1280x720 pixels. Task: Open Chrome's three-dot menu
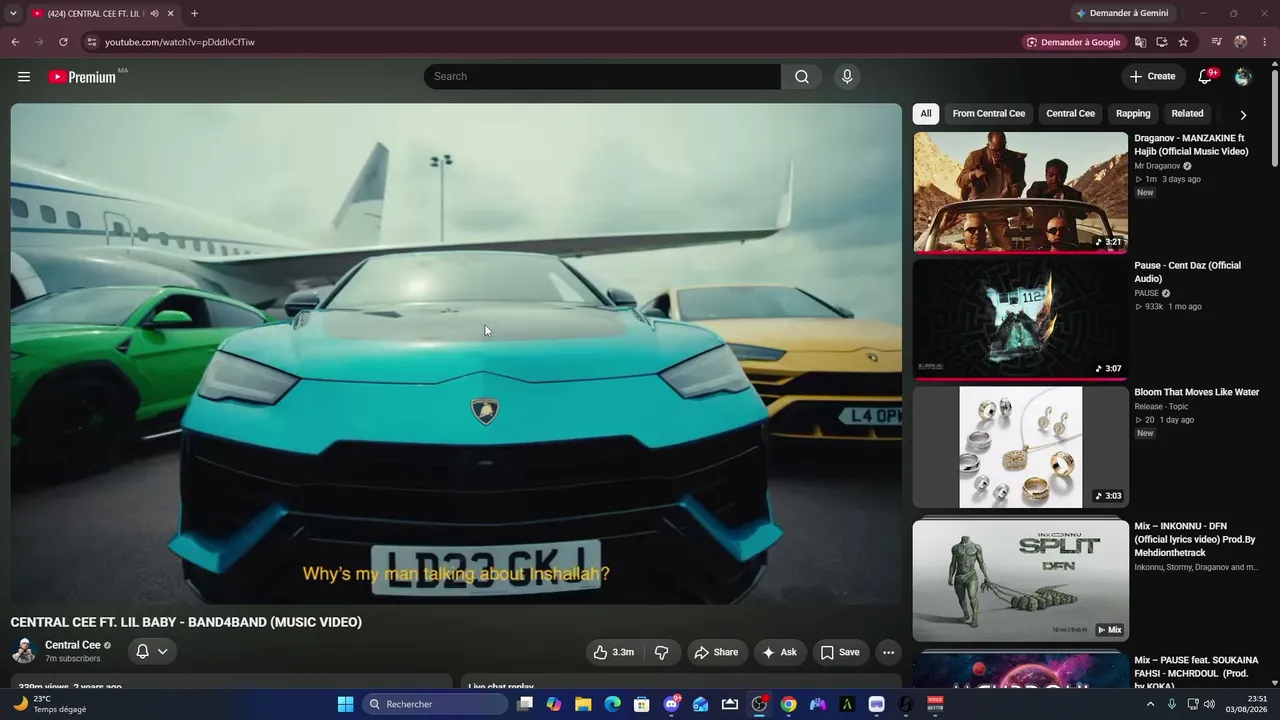(x=1265, y=42)
